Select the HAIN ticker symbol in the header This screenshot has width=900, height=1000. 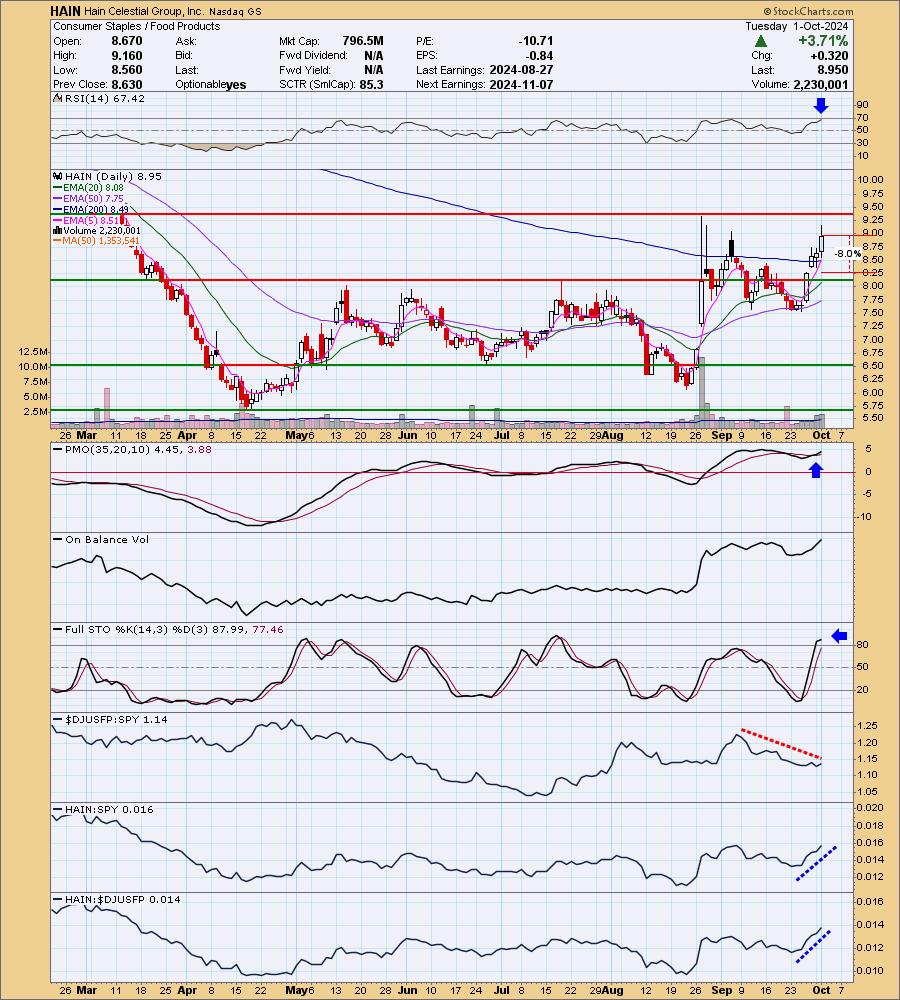click(66, 11)
